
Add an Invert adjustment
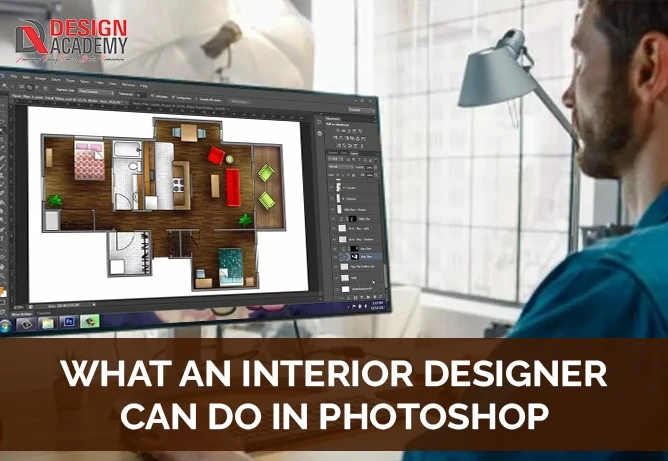339,146
